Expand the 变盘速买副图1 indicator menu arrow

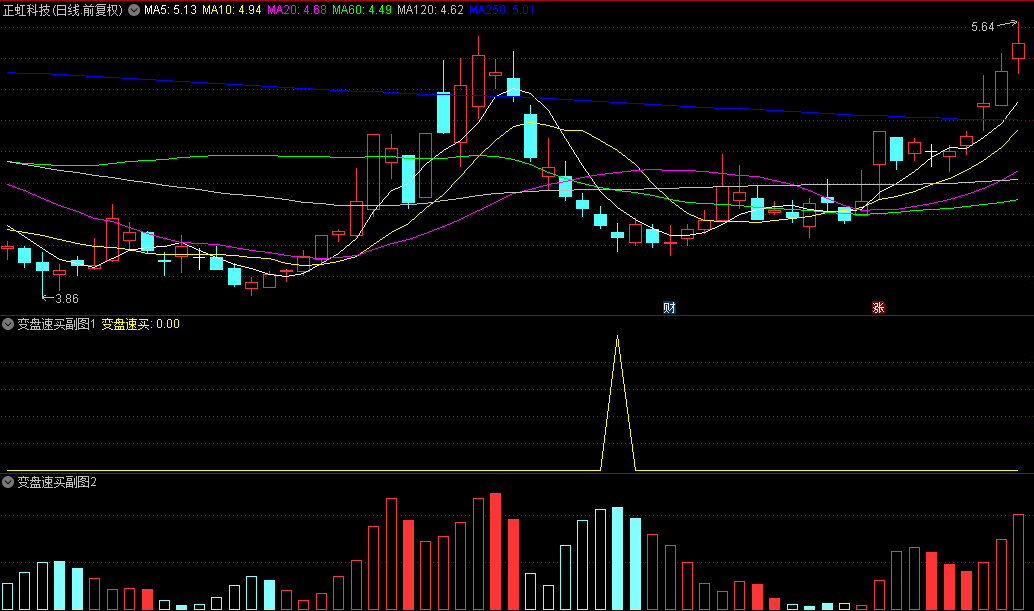[x=8, y=324]
